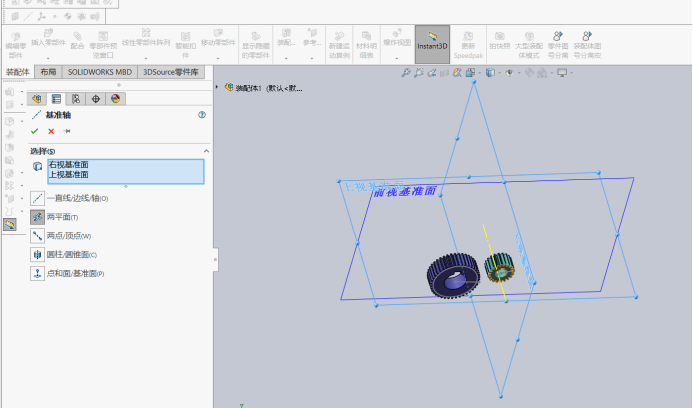Confirm datum axis with green checkmark
Viewport: 693px width, 408px height.
coord(34,131)
